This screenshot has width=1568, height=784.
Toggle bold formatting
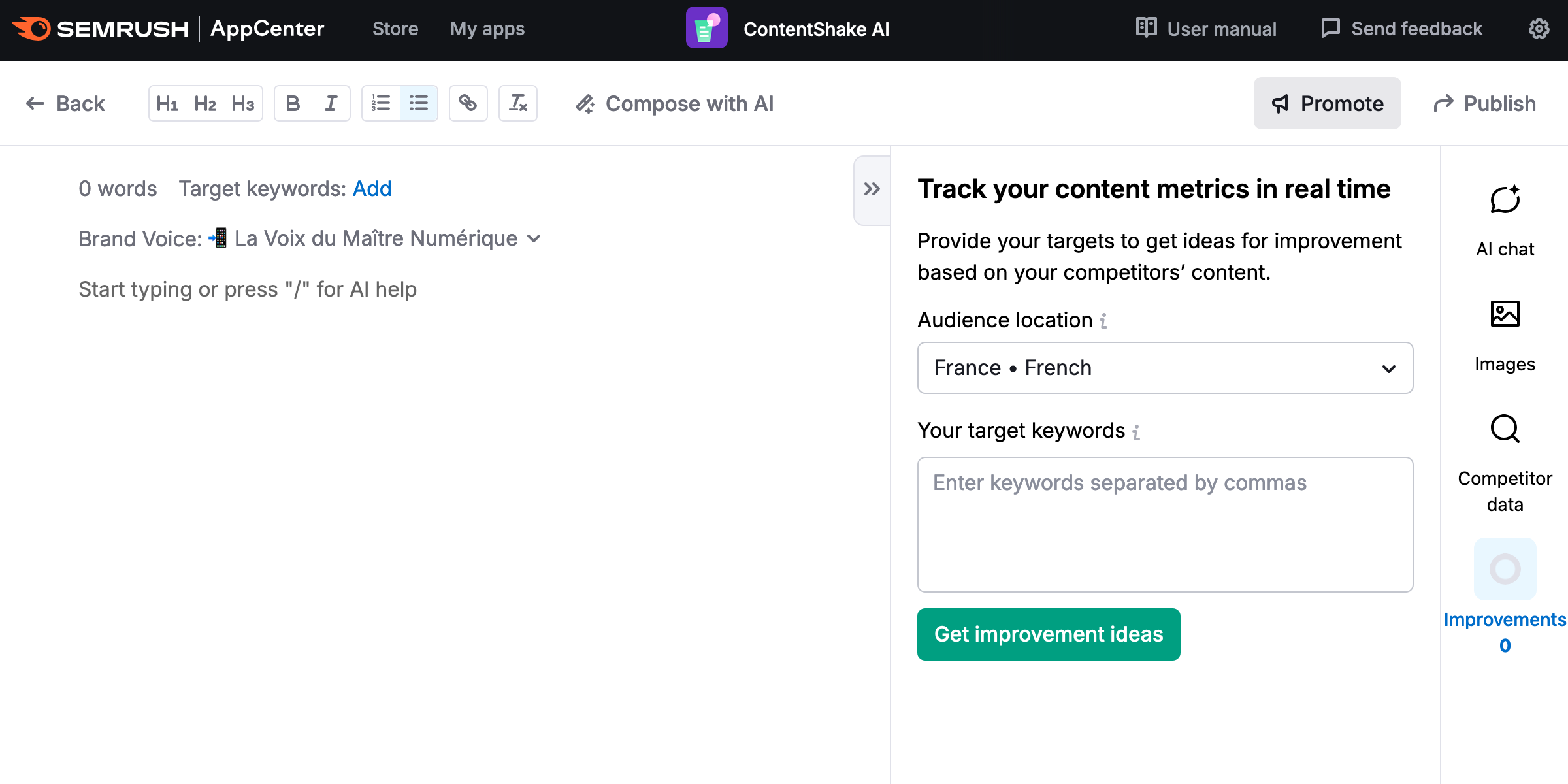coord(293,103)
